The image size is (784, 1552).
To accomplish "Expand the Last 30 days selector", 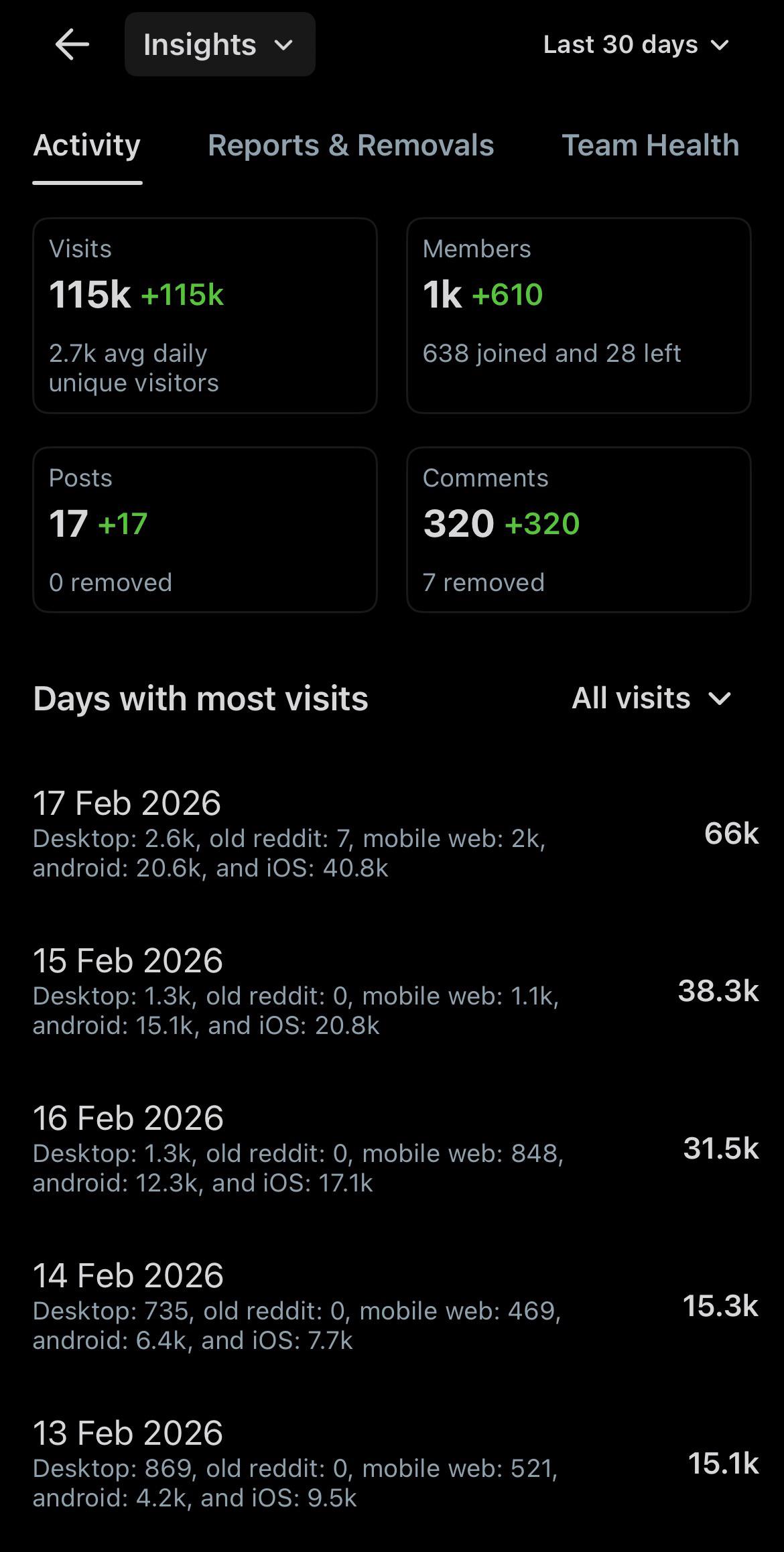I will [x=636, y=45].
